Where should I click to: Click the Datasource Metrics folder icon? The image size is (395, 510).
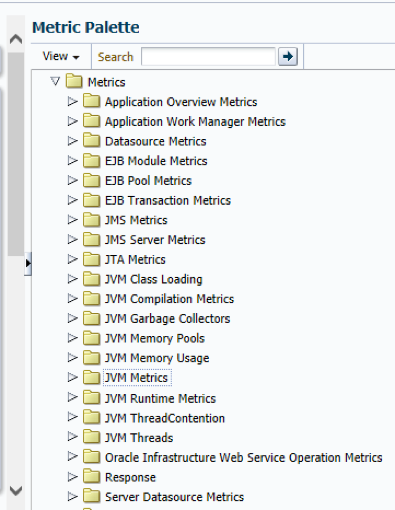91,141
